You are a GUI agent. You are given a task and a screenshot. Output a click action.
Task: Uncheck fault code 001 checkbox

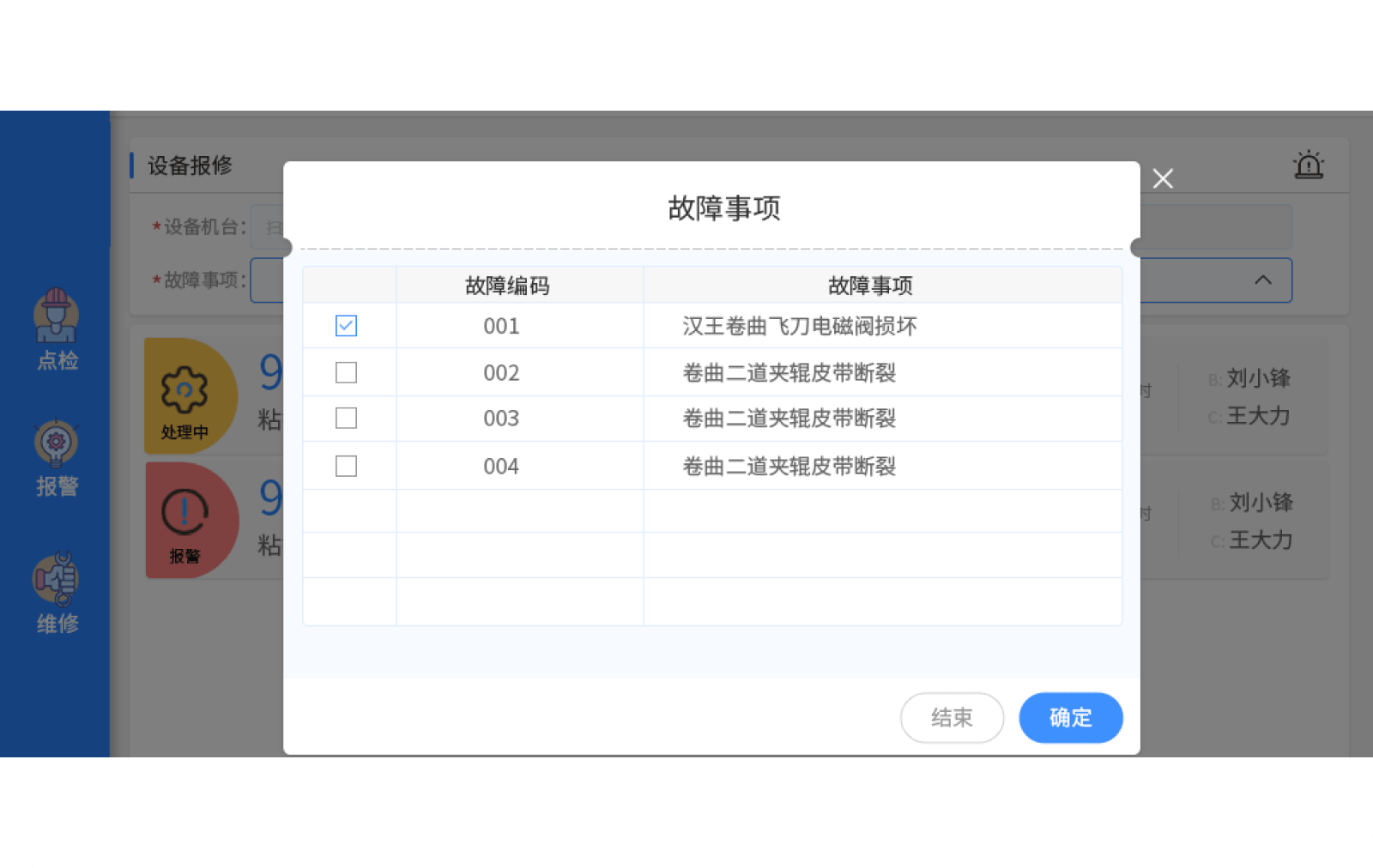coord(346,326)
